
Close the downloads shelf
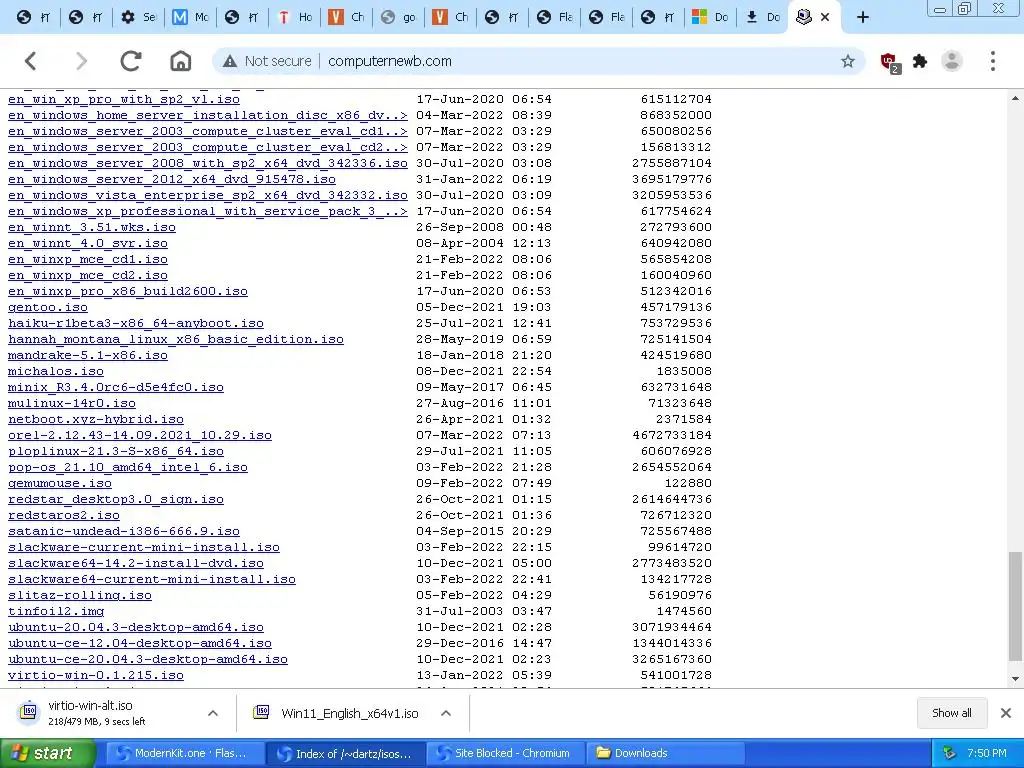tap(1006, 713)
